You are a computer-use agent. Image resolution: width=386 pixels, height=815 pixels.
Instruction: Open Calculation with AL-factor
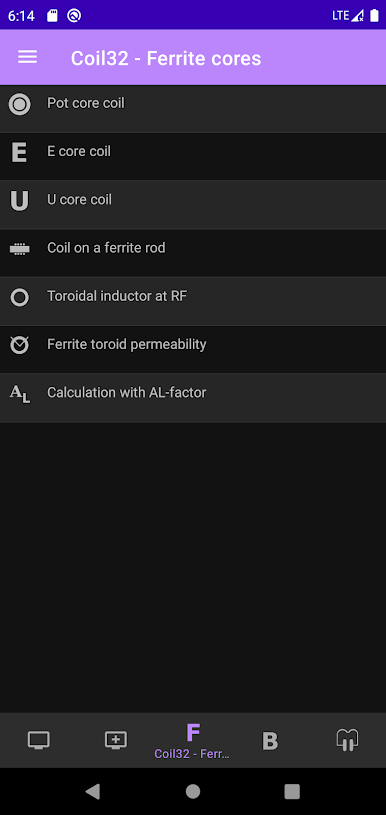pyautogui.click(x=193, y=398)
